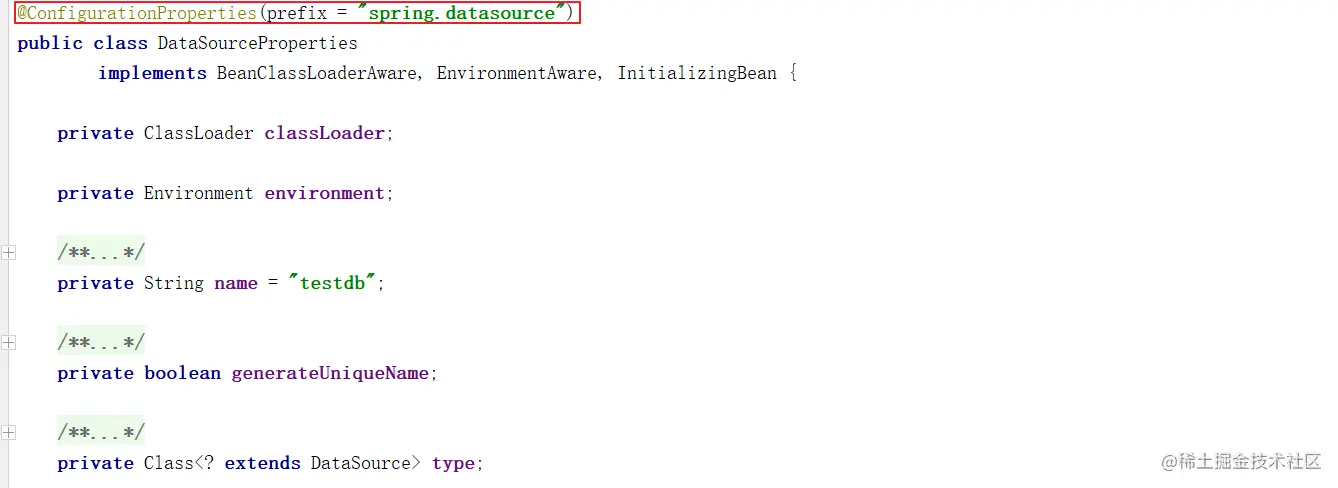This screenshot has height=488, width=1338.
Task: Click DataSource inside the generic bound
Action: [360, 463]
